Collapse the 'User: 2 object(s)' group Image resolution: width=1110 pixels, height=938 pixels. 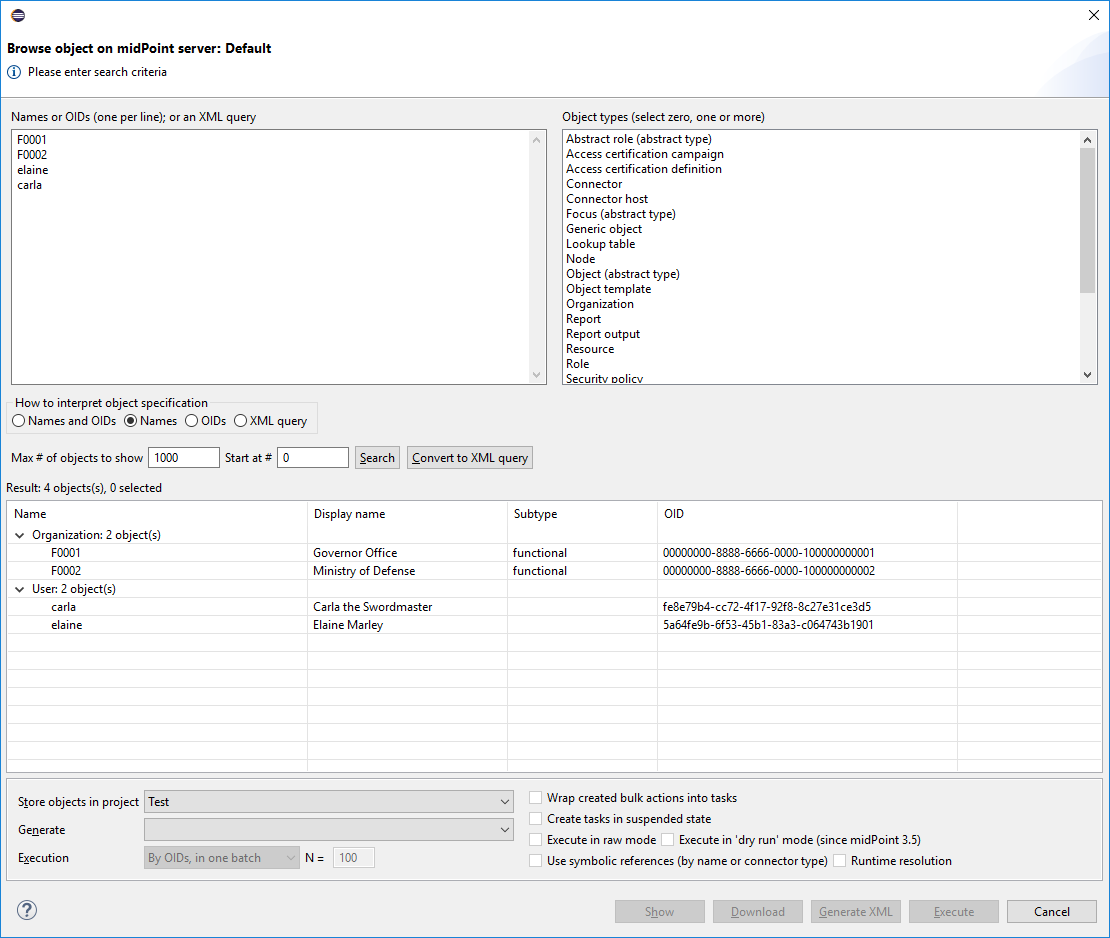pos(20,589)
